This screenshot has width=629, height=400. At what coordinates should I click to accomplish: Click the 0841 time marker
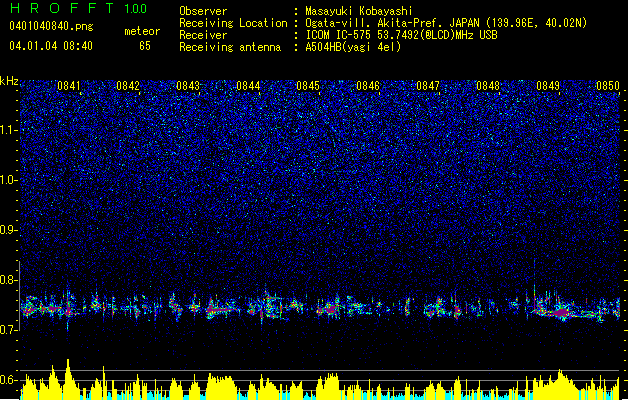(69, 86)
